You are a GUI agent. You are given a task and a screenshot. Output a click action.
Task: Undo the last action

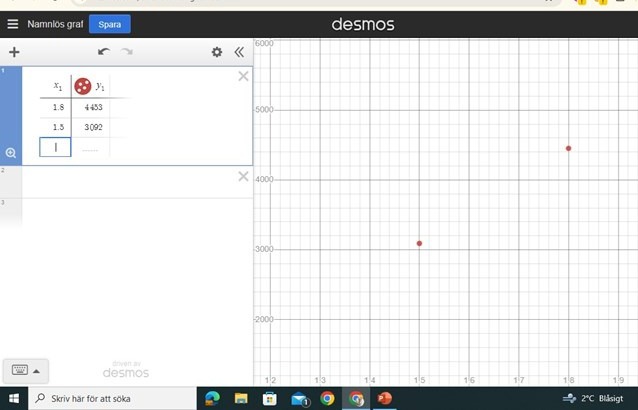[x=103, y=52]
